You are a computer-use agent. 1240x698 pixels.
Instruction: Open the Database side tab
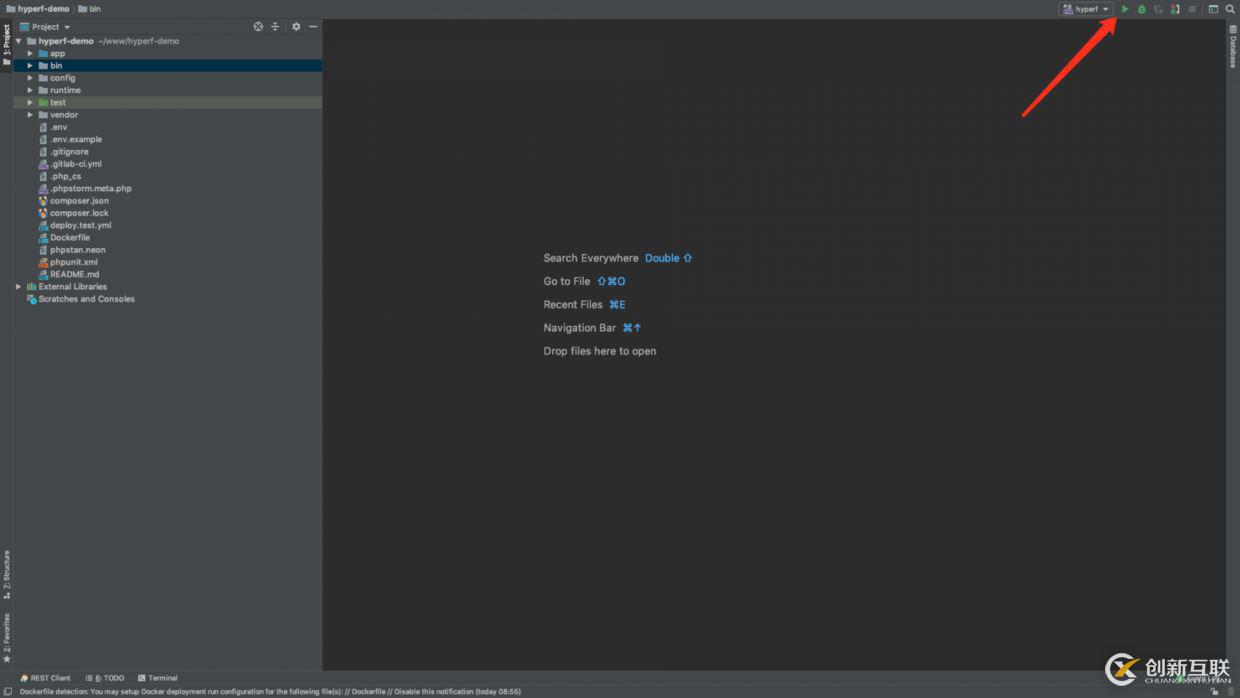(1233, 46)
